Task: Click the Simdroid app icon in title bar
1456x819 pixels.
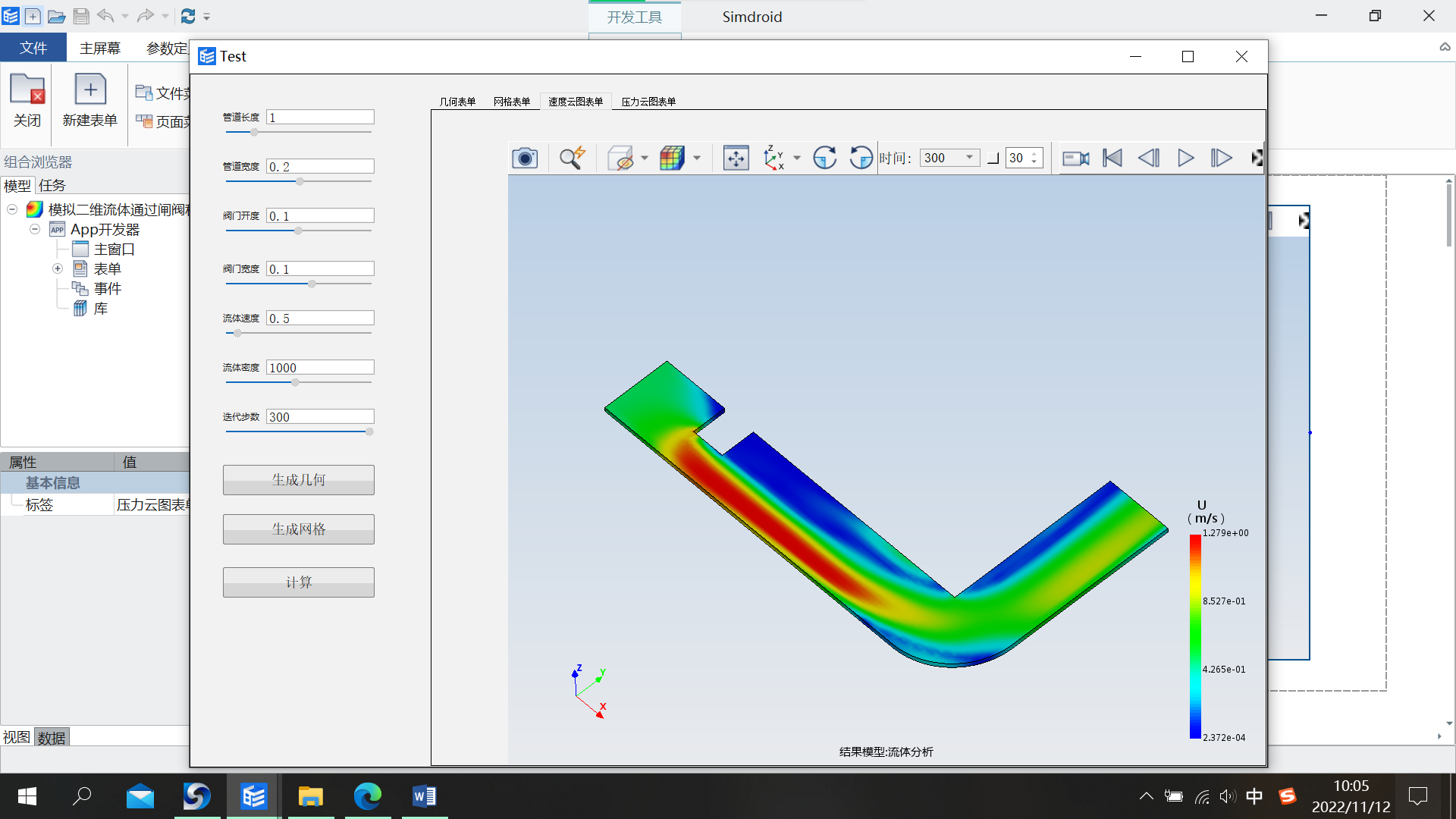Action: click(x=11, y=16)
